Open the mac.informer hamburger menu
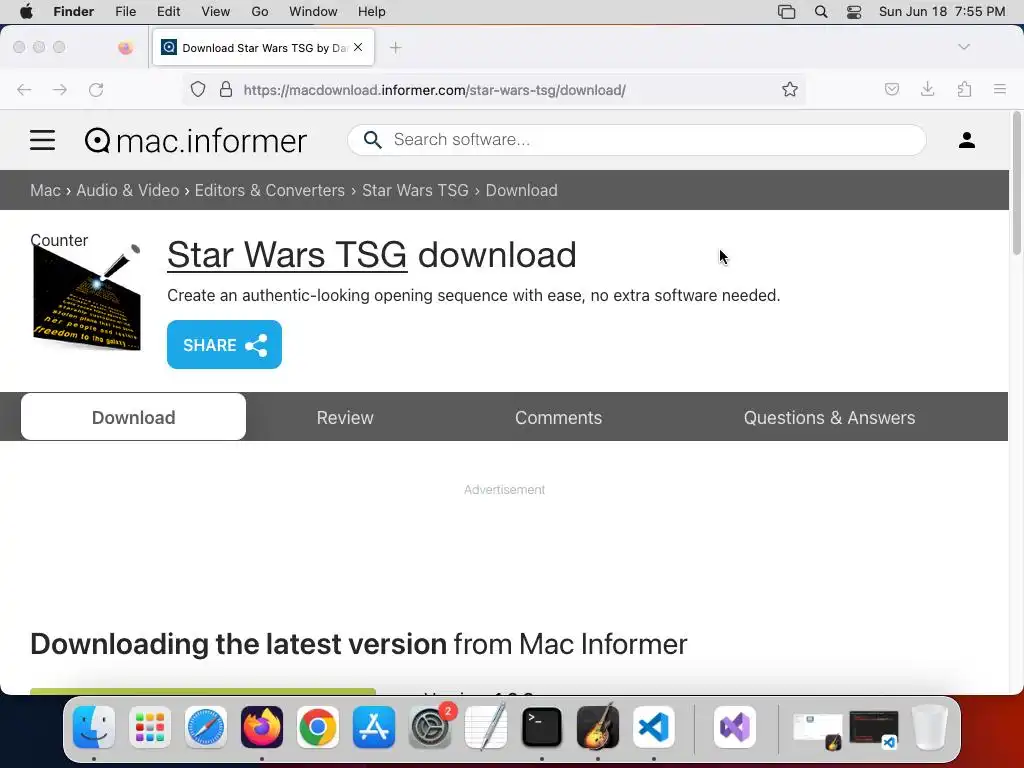This screenshot has height=768, width=1024. pos(42,140)
